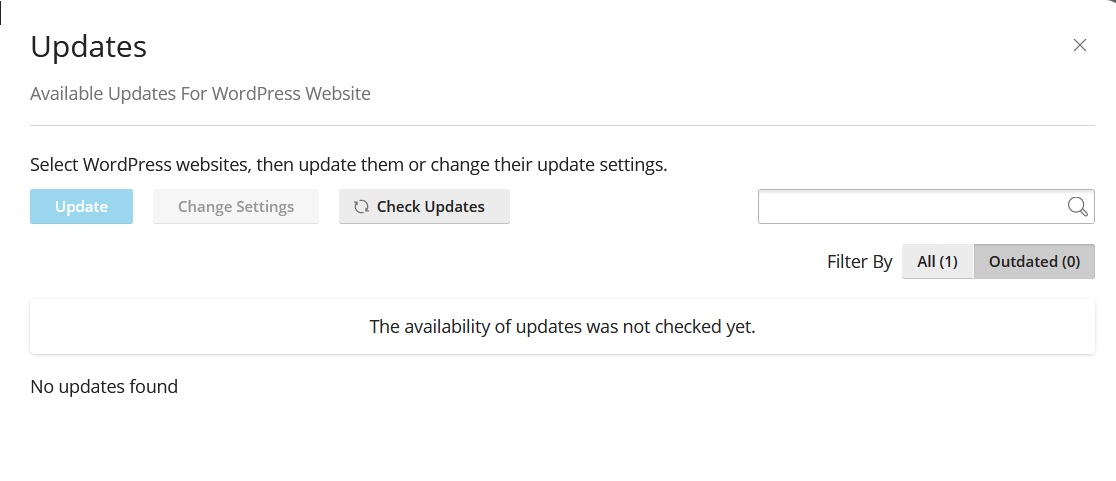The width and height of the screenshot is (1116, 481).
Task: Click the 'Select WordPress websites' instruction text
Action: pos(348,164)
